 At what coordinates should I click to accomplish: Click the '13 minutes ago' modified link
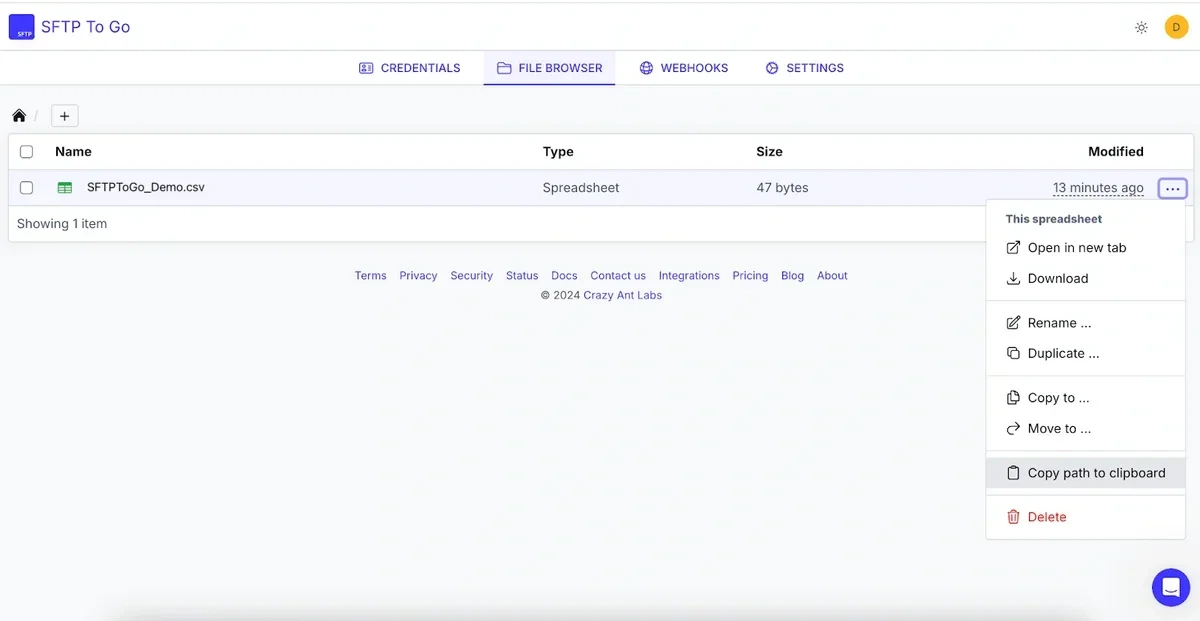click(x=1098, y=187)
